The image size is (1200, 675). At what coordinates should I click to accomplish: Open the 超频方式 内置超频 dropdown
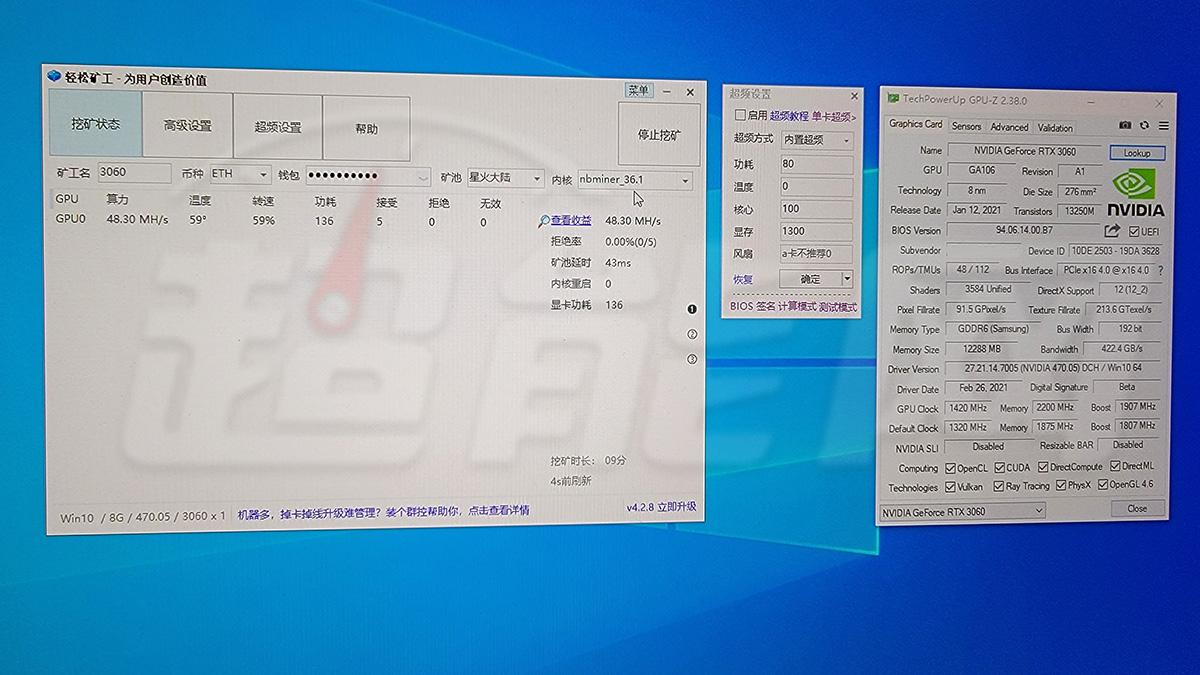pos(815,139)
